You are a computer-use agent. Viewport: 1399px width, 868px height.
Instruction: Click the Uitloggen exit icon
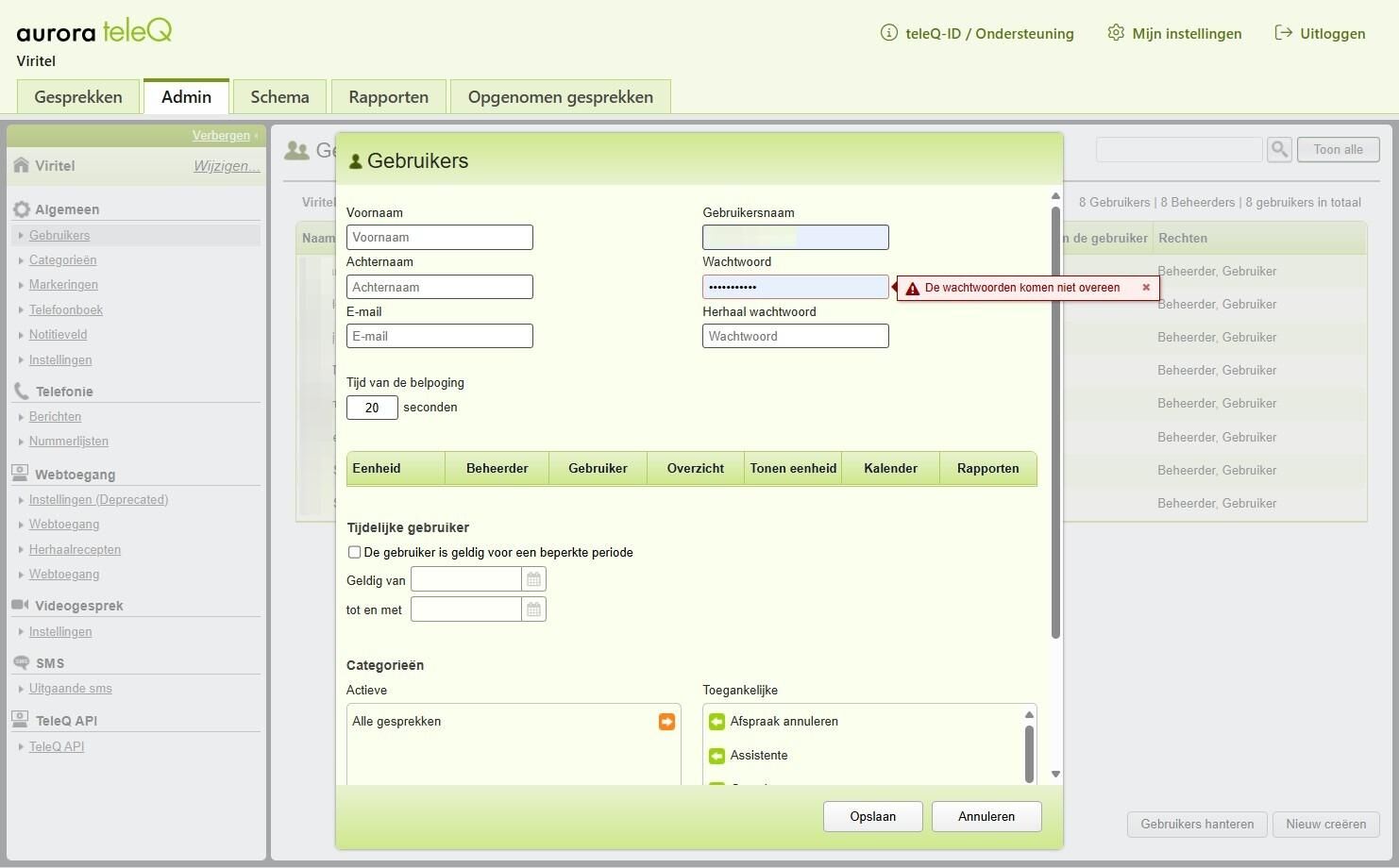point(1283,33)
